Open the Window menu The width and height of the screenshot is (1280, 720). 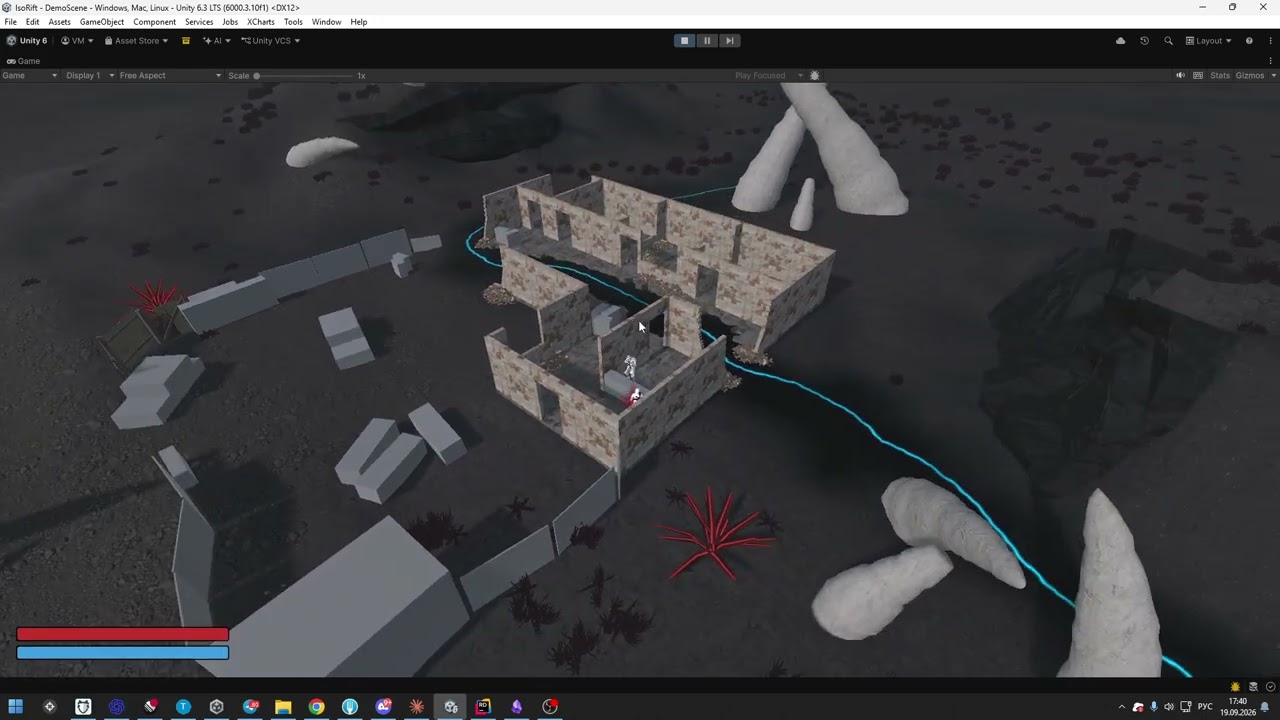(326, 22)
